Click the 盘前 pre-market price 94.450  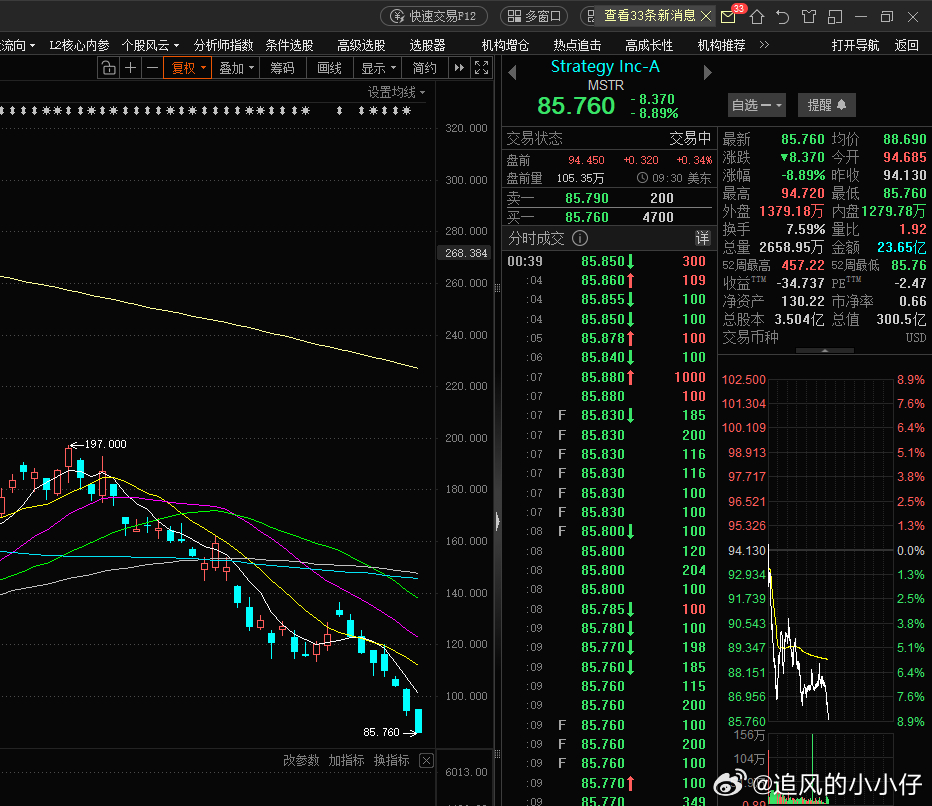(x=586, y=160)
